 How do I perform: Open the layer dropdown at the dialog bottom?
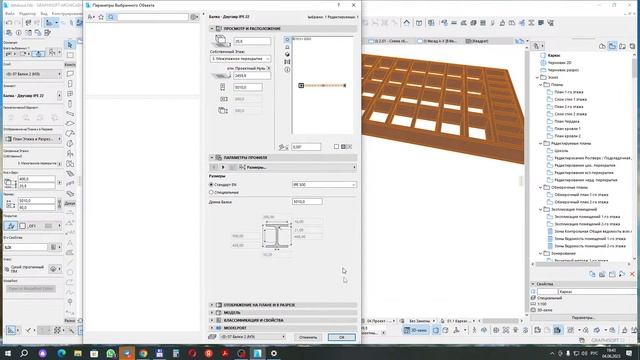pyautogui.click(x=253, y=337)
